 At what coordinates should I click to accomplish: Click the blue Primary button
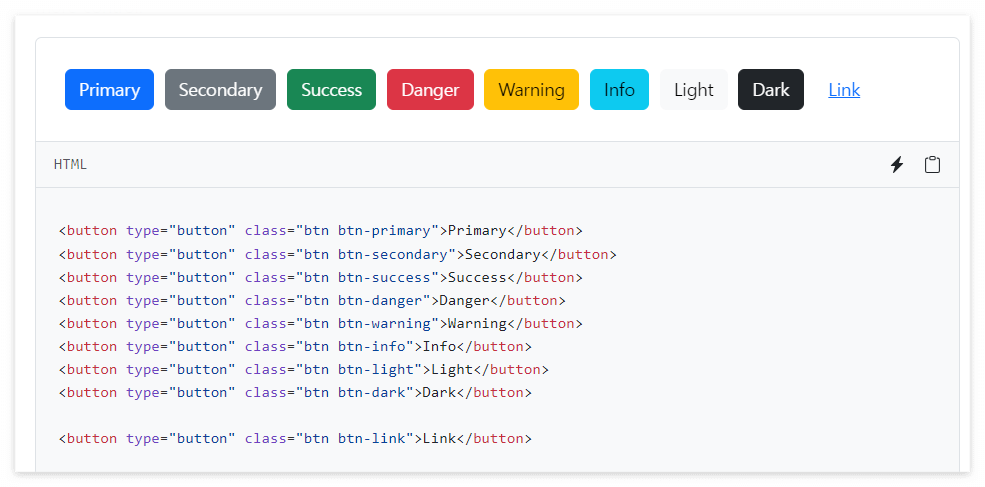[109, 90]
